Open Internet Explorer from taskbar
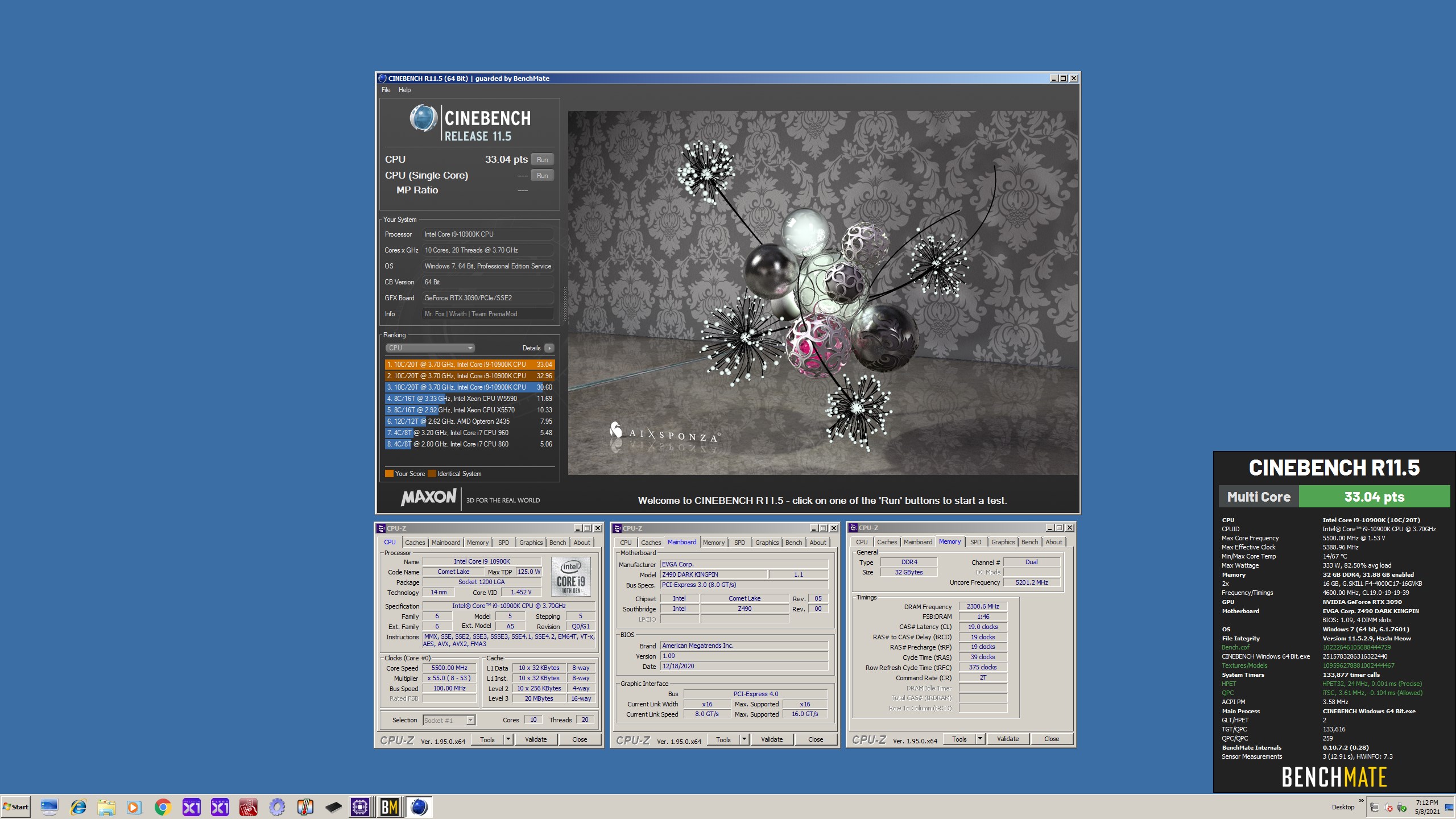Screen dimensions: 1456x819 [x=78, y=806]
